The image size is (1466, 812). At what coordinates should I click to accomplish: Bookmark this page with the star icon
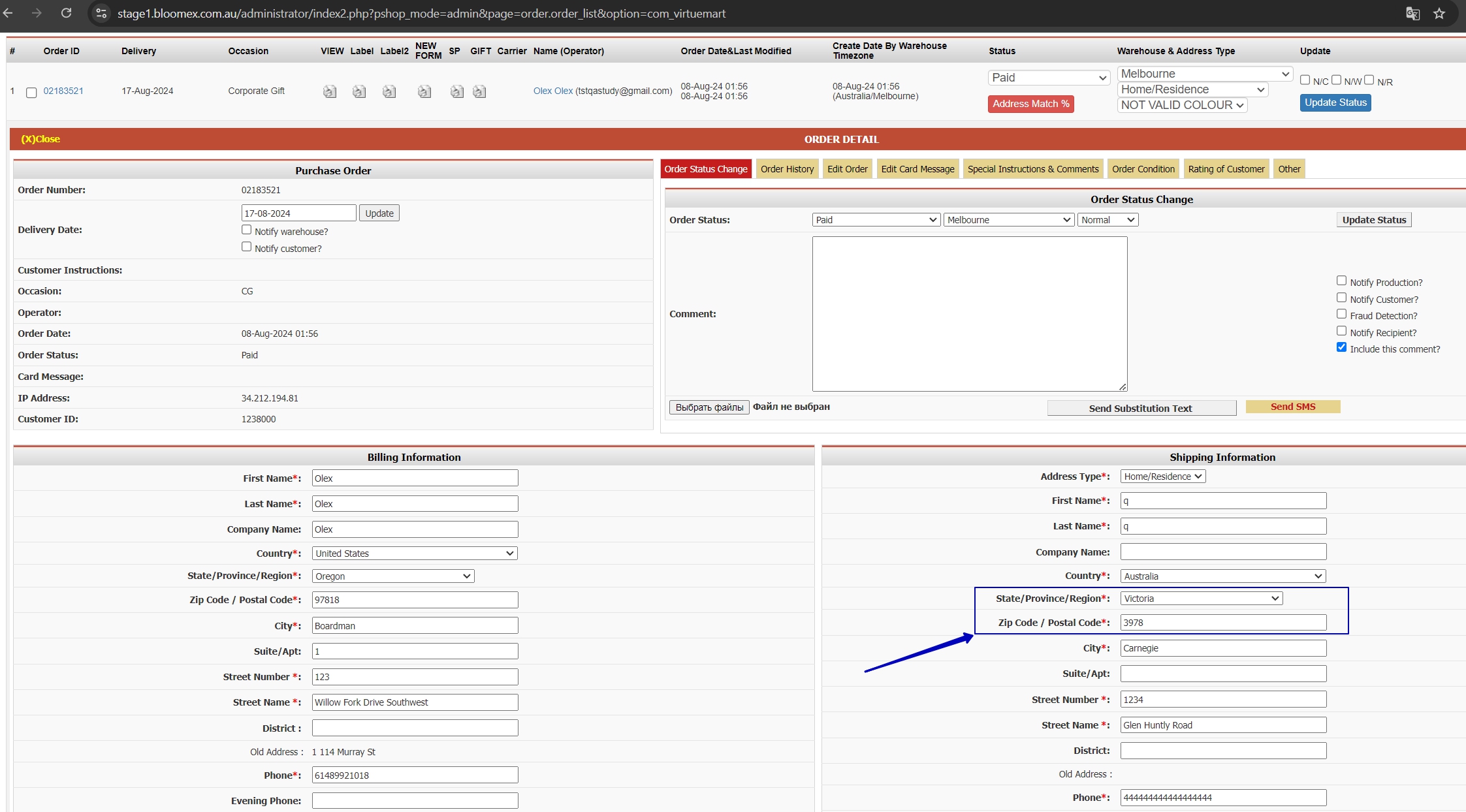click(1439, 13)
